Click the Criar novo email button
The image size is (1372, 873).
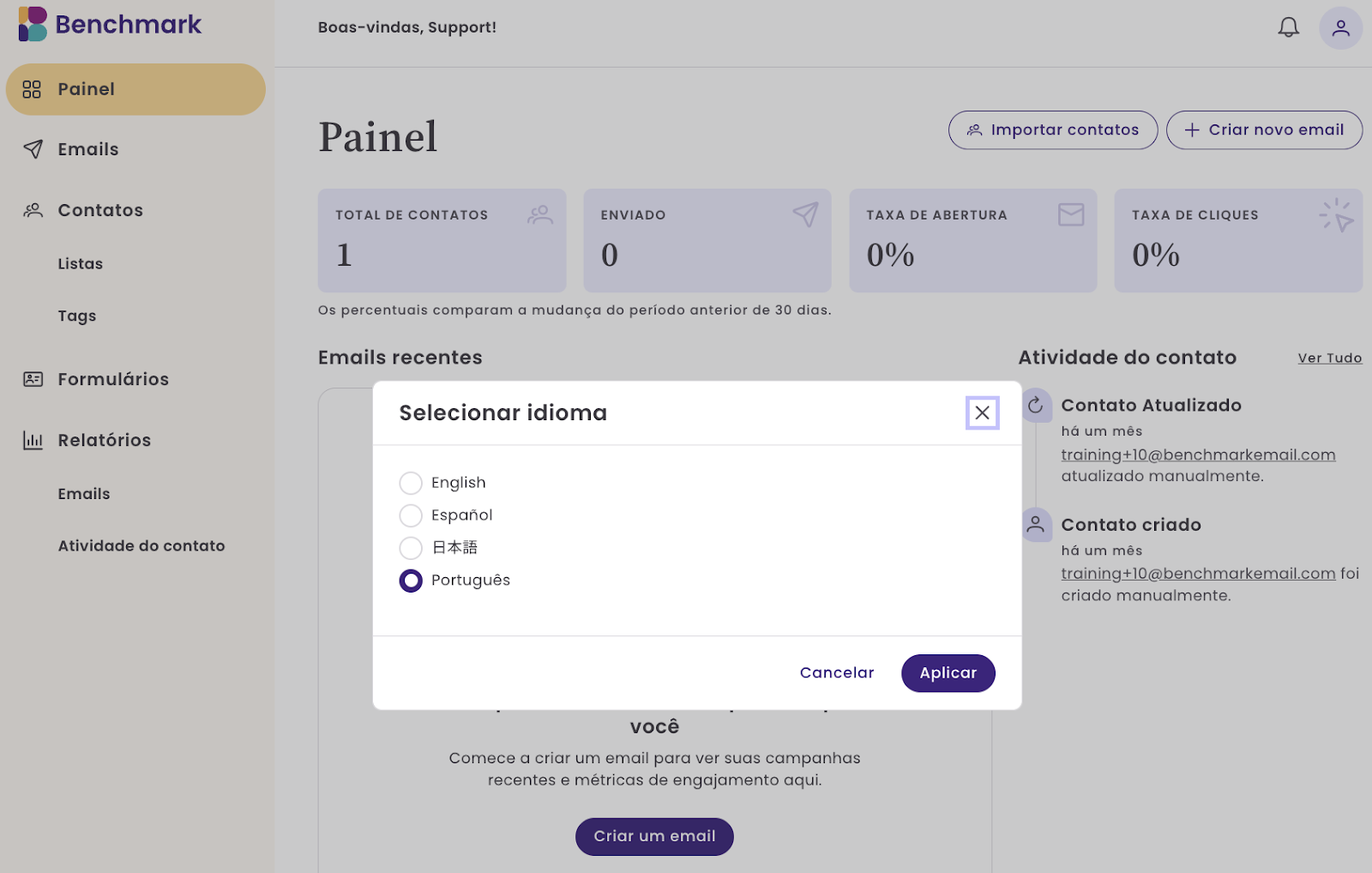click(x=1263, y=130)
